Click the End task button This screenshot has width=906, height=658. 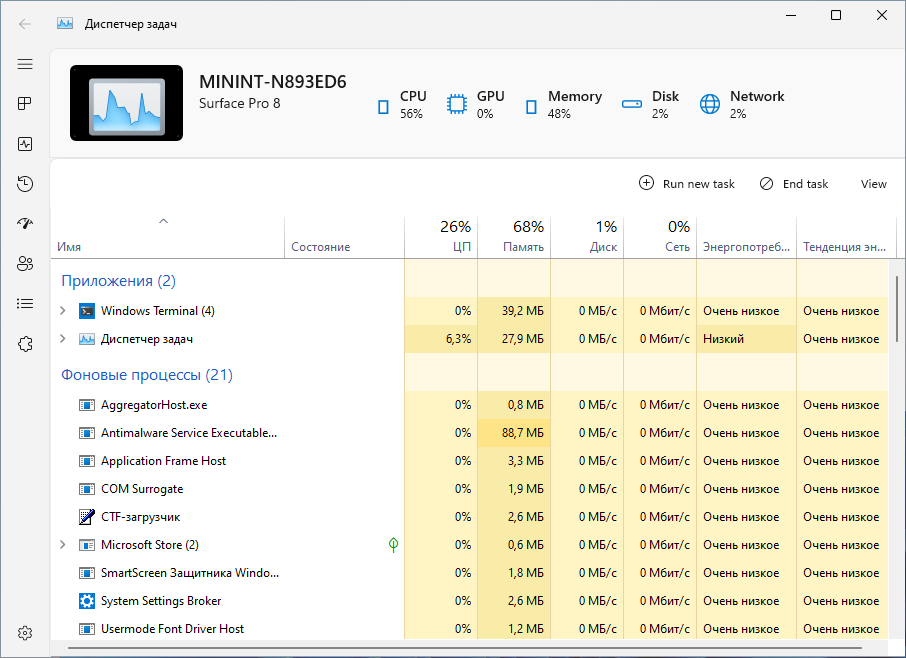(793, 184)
